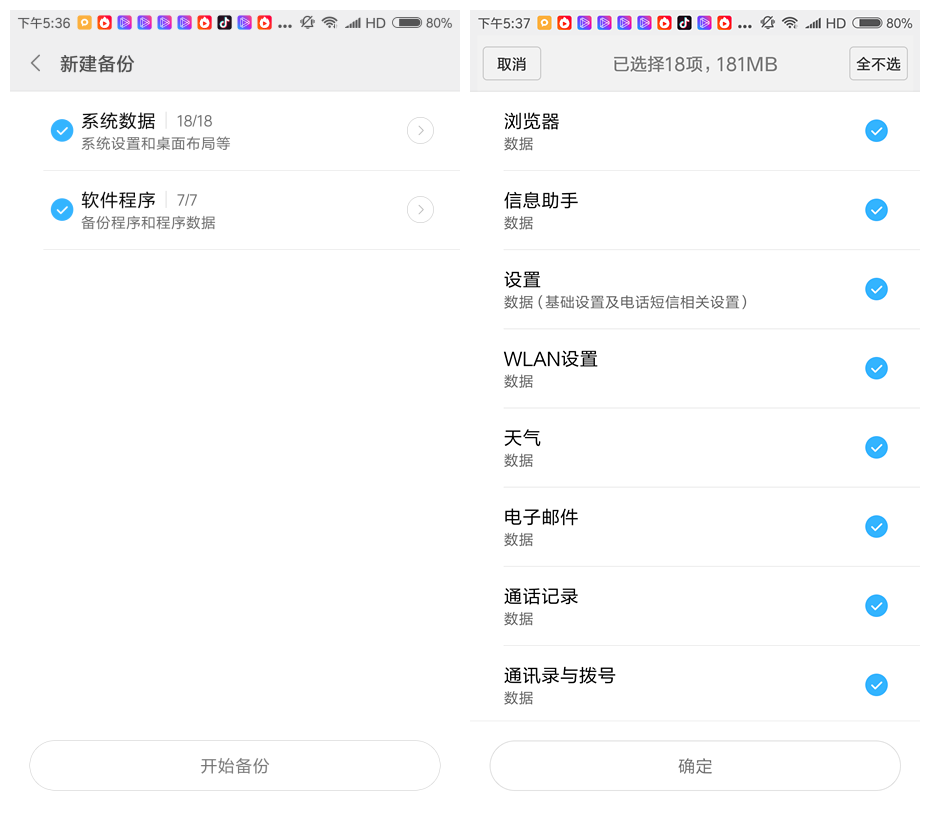Tap 备份程序和程序数据 subtitle
This screenshot has height=820, width=930.
click(148, 223)
